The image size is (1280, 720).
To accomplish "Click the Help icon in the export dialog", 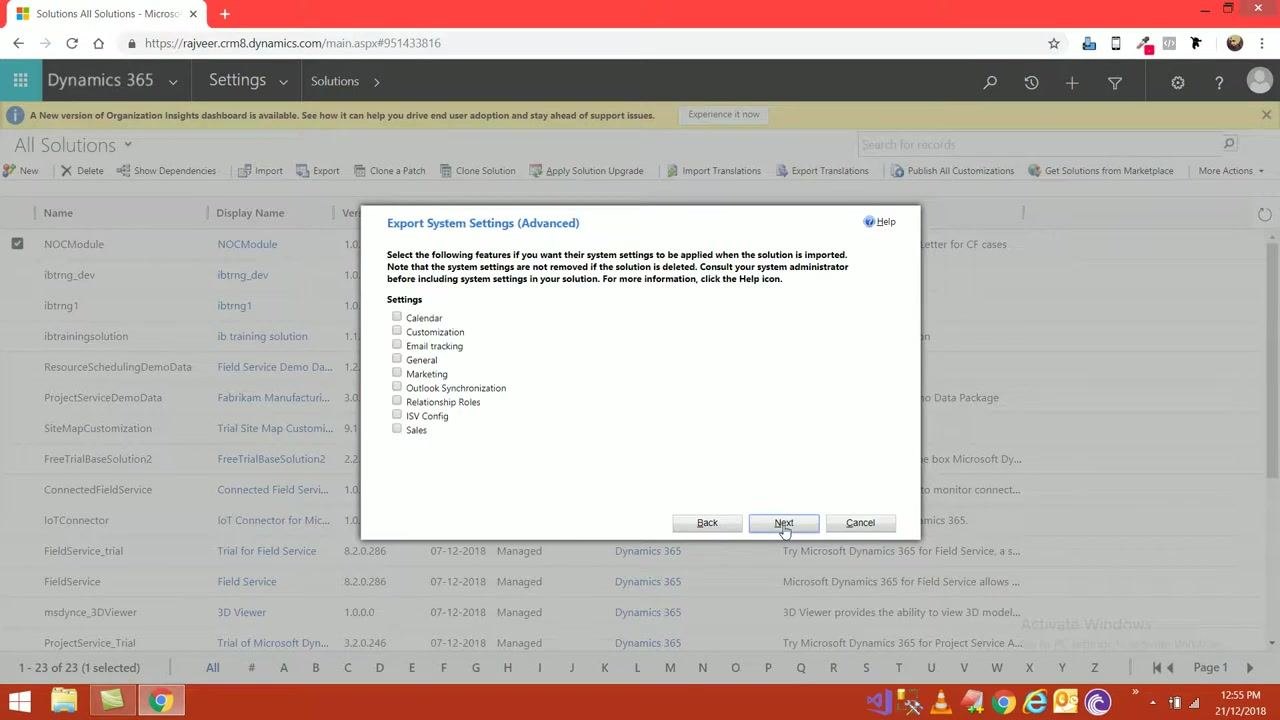I will [879, 222].
